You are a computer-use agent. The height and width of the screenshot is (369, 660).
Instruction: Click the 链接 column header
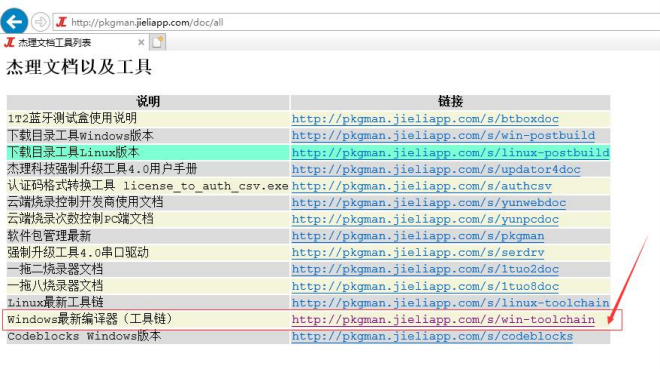click(450, 101)
